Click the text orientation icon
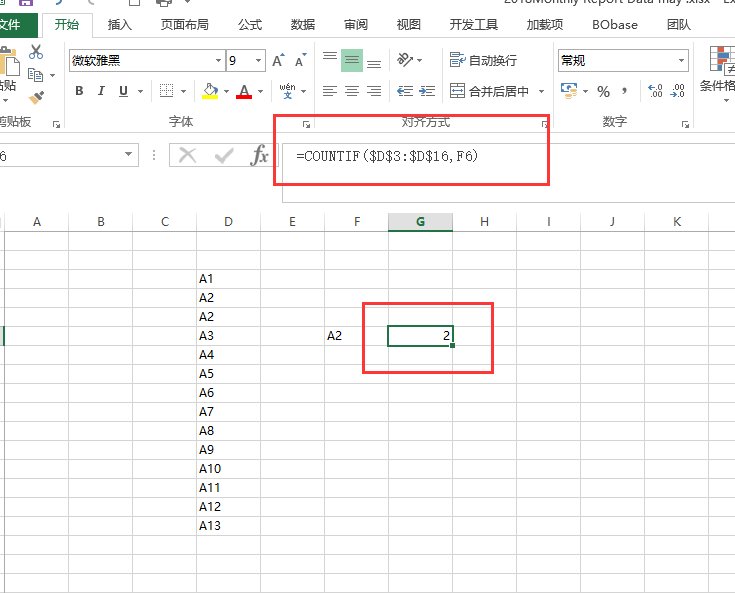The width and height of the screenshot is (735, 593). (405, 60)
